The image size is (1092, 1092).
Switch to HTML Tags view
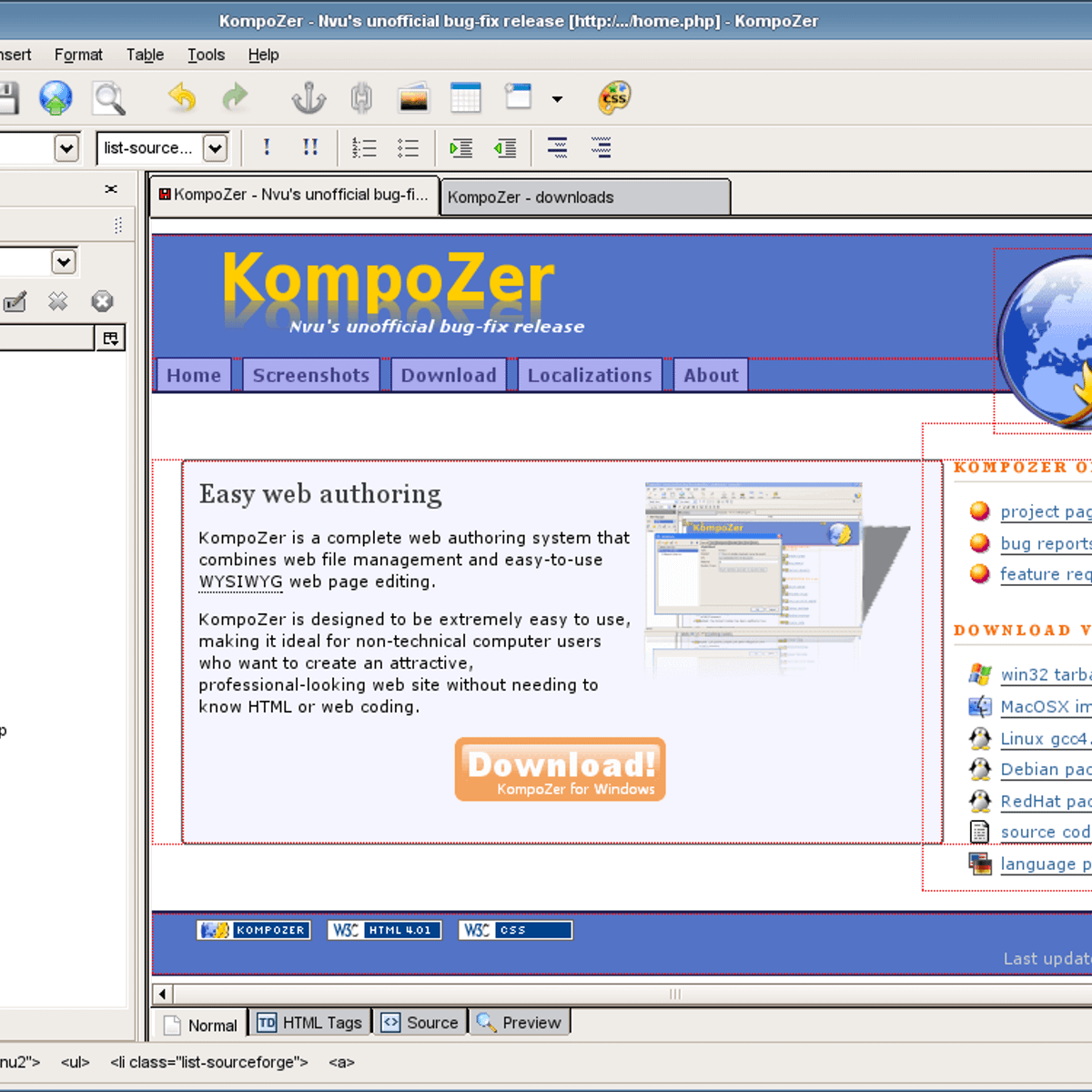(x=310, y=1023)
